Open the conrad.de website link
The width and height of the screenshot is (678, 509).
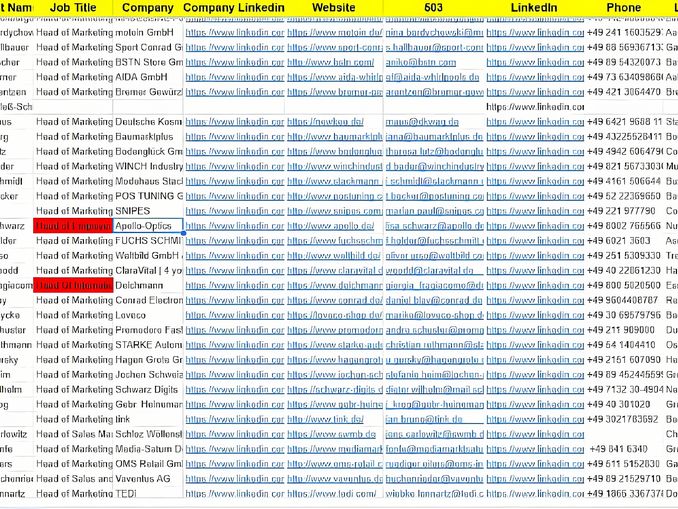(335, 300)
